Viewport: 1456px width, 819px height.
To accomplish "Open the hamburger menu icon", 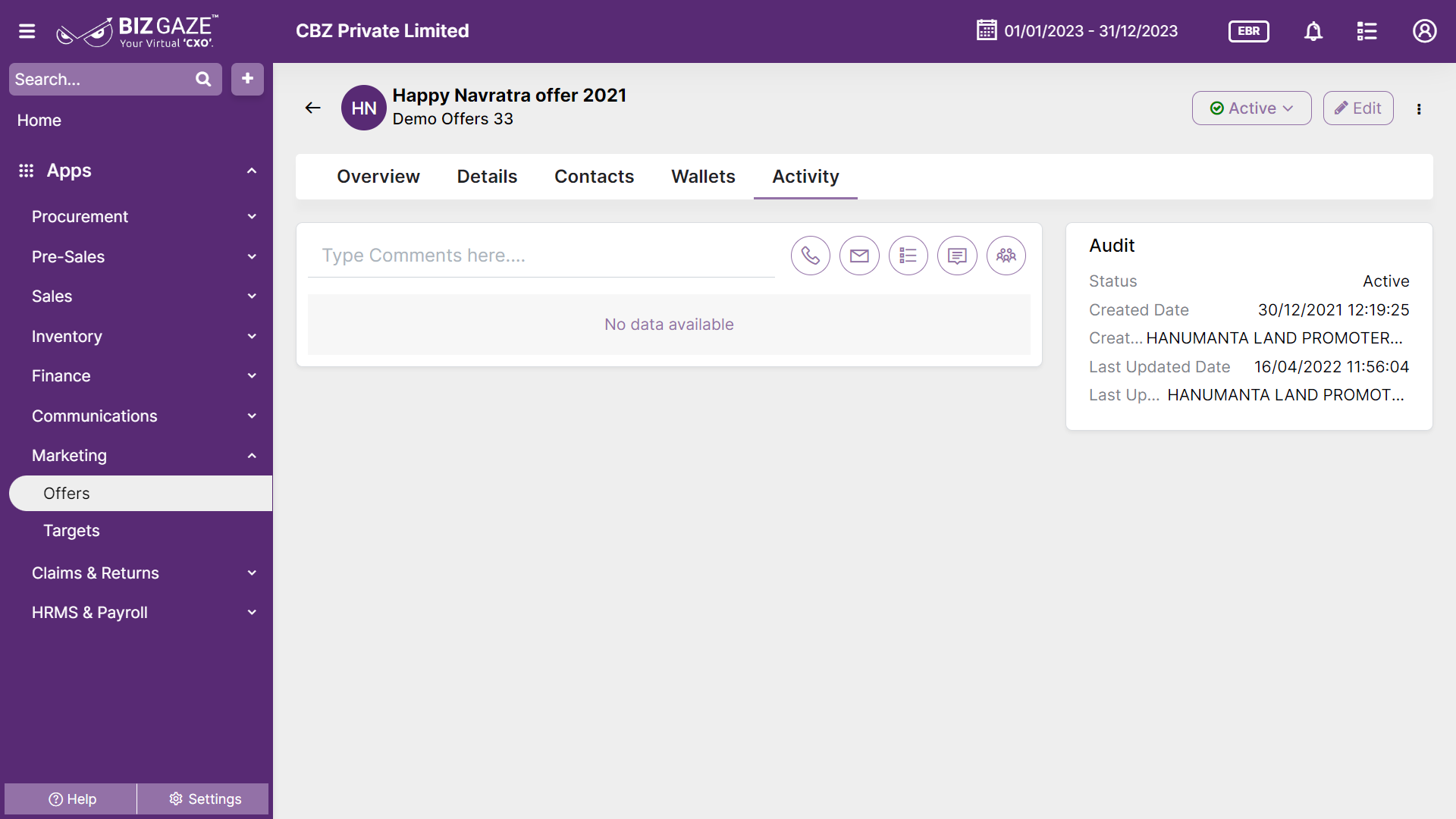I will point(27,31).
